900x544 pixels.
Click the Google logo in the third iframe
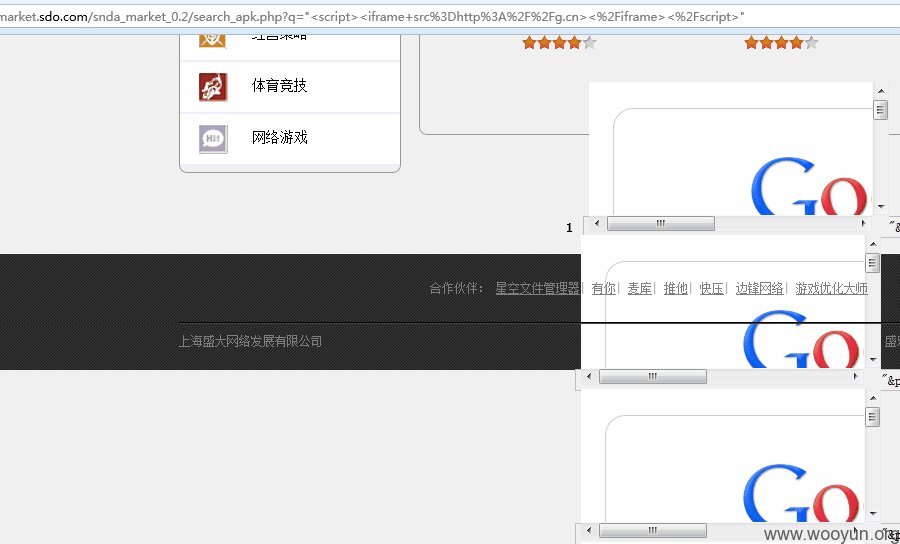(802, 494)
